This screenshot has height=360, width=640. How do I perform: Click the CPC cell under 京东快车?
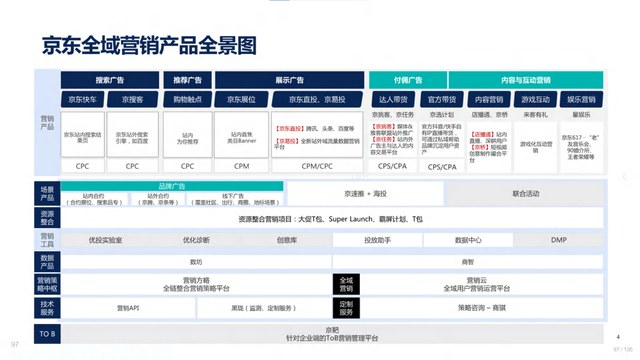(82, 166)
